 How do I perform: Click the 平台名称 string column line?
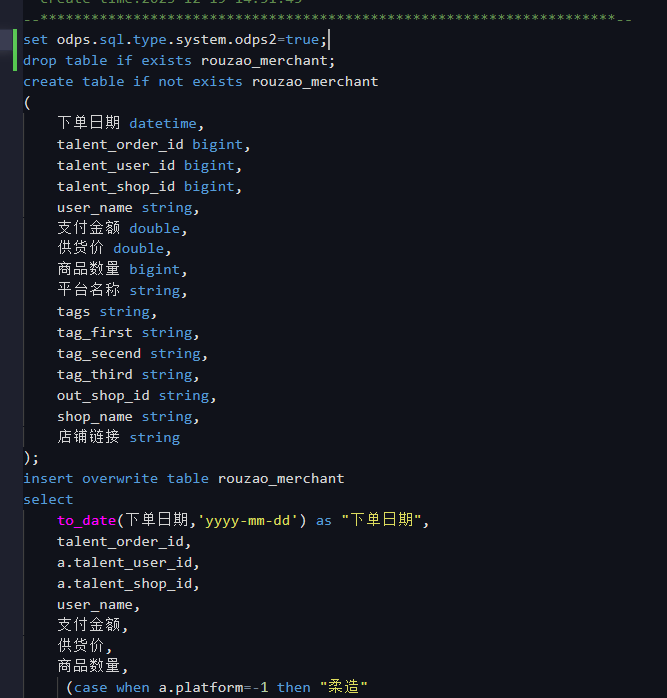[x=122, y=290]
